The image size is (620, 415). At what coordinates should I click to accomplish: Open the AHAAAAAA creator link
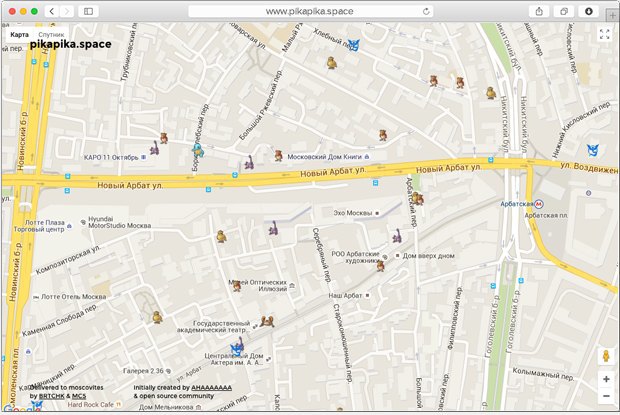click(211, 388)
